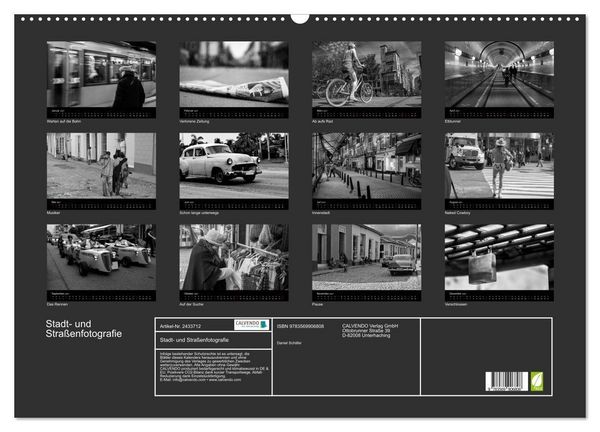The width and height of the screenshot is (600, 432).
Task: Open the tunnel photo thumbnail
Action: (x=499, y=74)
